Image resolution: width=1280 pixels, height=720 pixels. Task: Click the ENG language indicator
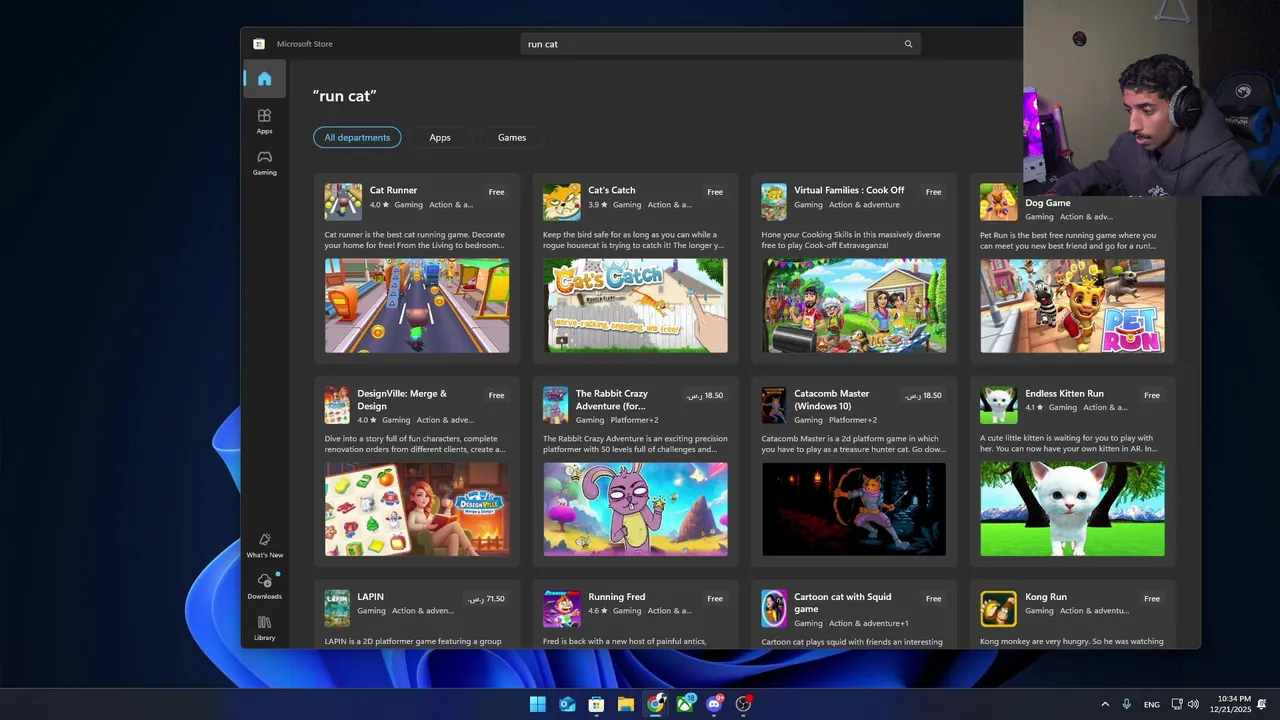click(x=1152, y=704)
